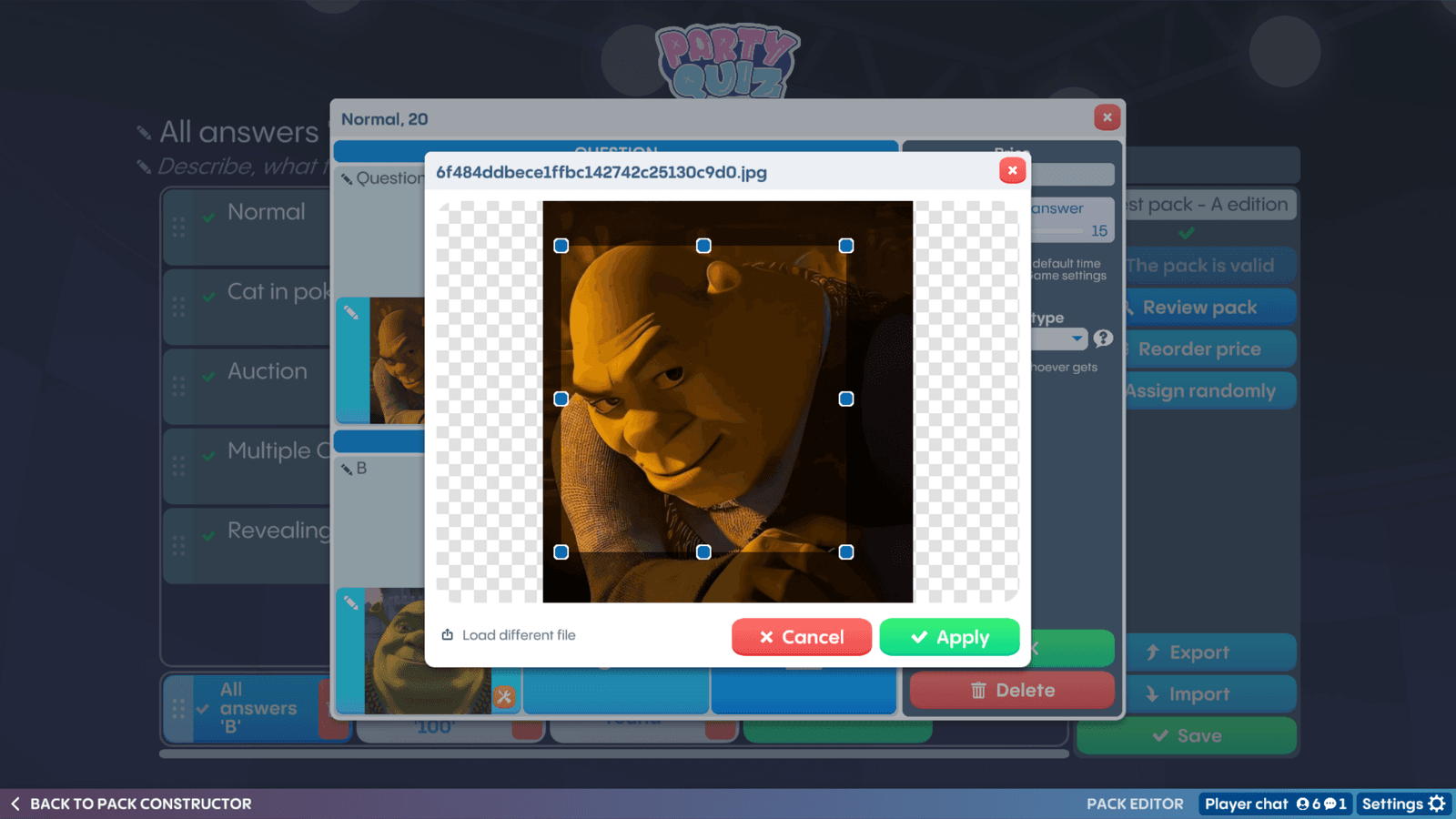Viewport: 1456px width, 819px height.
Task: Click the horizontal scrollbar under round tabs
Action: tap(614, 753)
